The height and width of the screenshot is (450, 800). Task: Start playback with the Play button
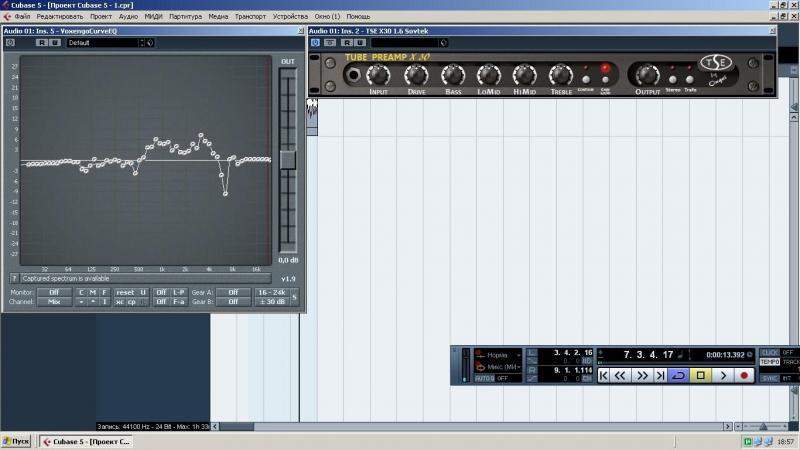point(723,376)
